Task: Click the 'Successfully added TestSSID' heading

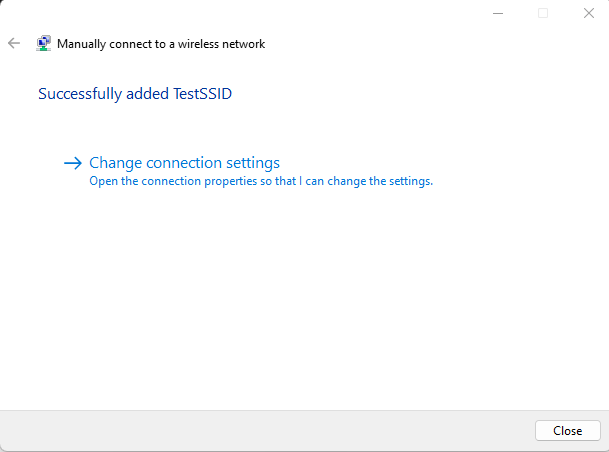Action: (135, 94)
